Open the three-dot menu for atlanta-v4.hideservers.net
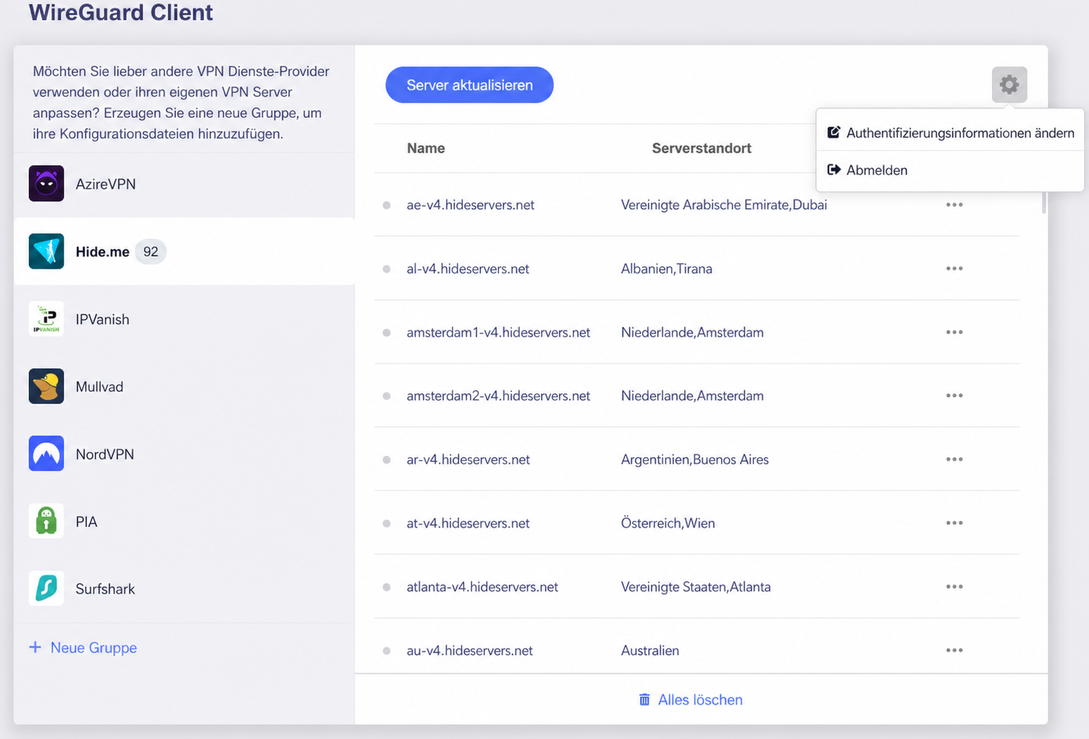Viewport: 1089px width, 739px height. [x=954, y=586]
